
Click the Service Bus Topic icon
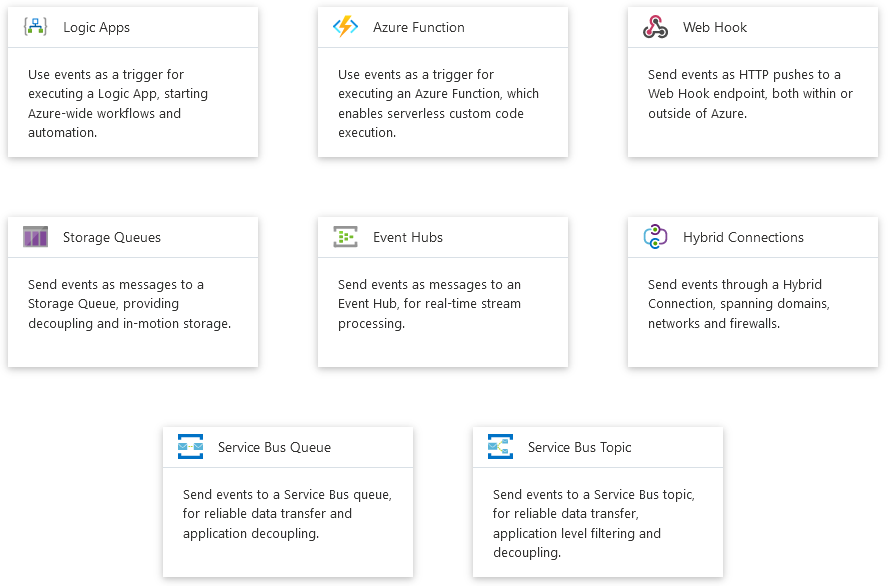pyautogui.click(x=500, y=447)
